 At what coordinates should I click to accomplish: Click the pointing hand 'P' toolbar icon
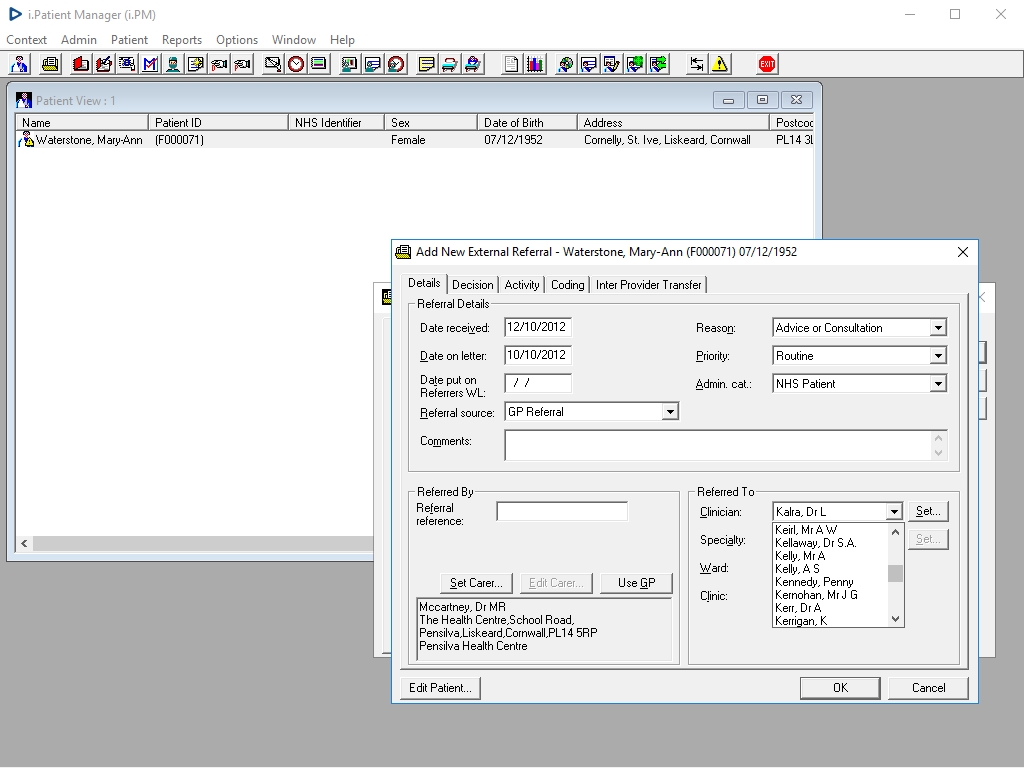tap(242, 64)
